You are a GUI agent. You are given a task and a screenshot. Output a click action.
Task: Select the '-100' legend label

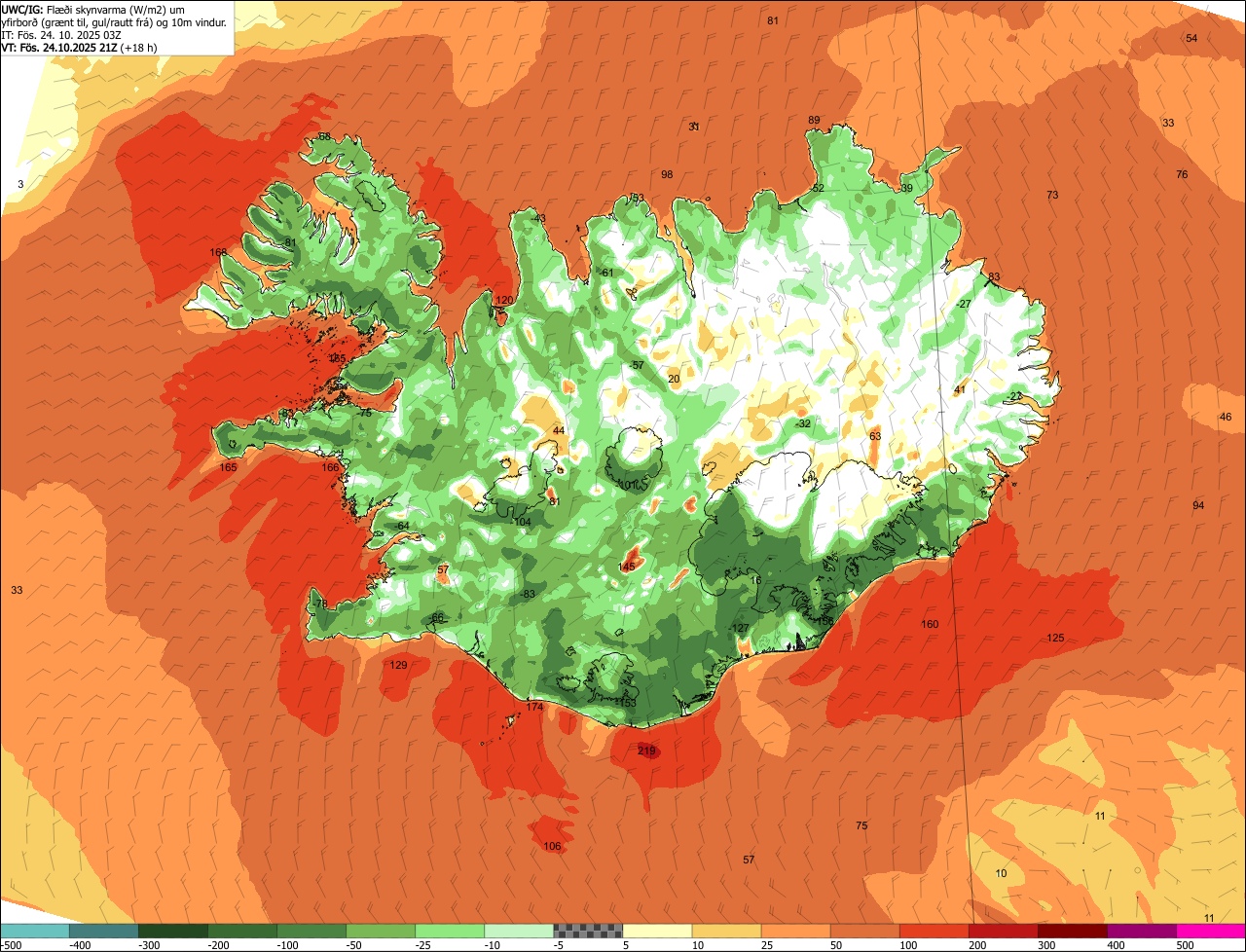click(x=287, y=944)
